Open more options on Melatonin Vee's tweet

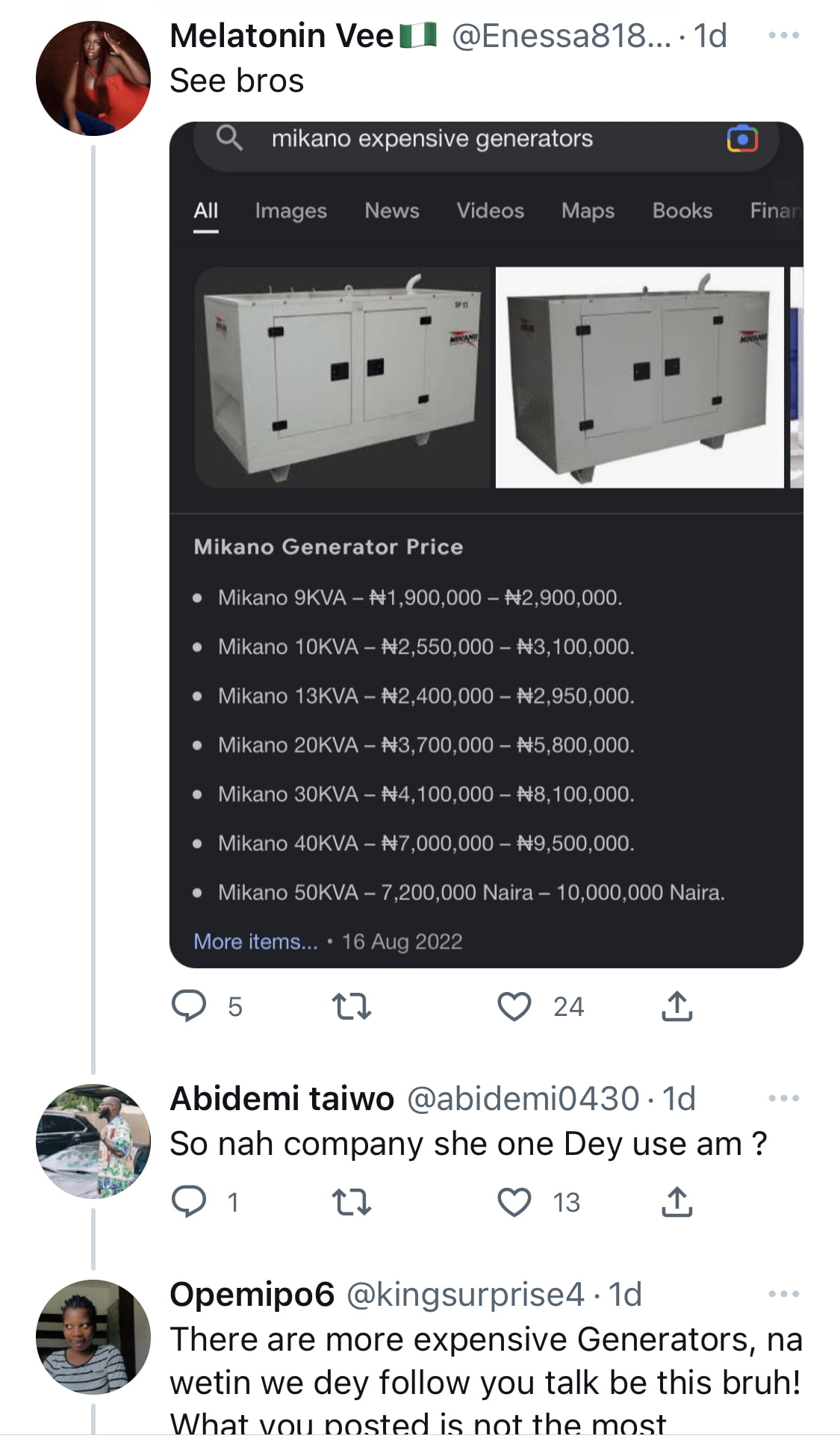pyautogui.click(x=783, y=35)
